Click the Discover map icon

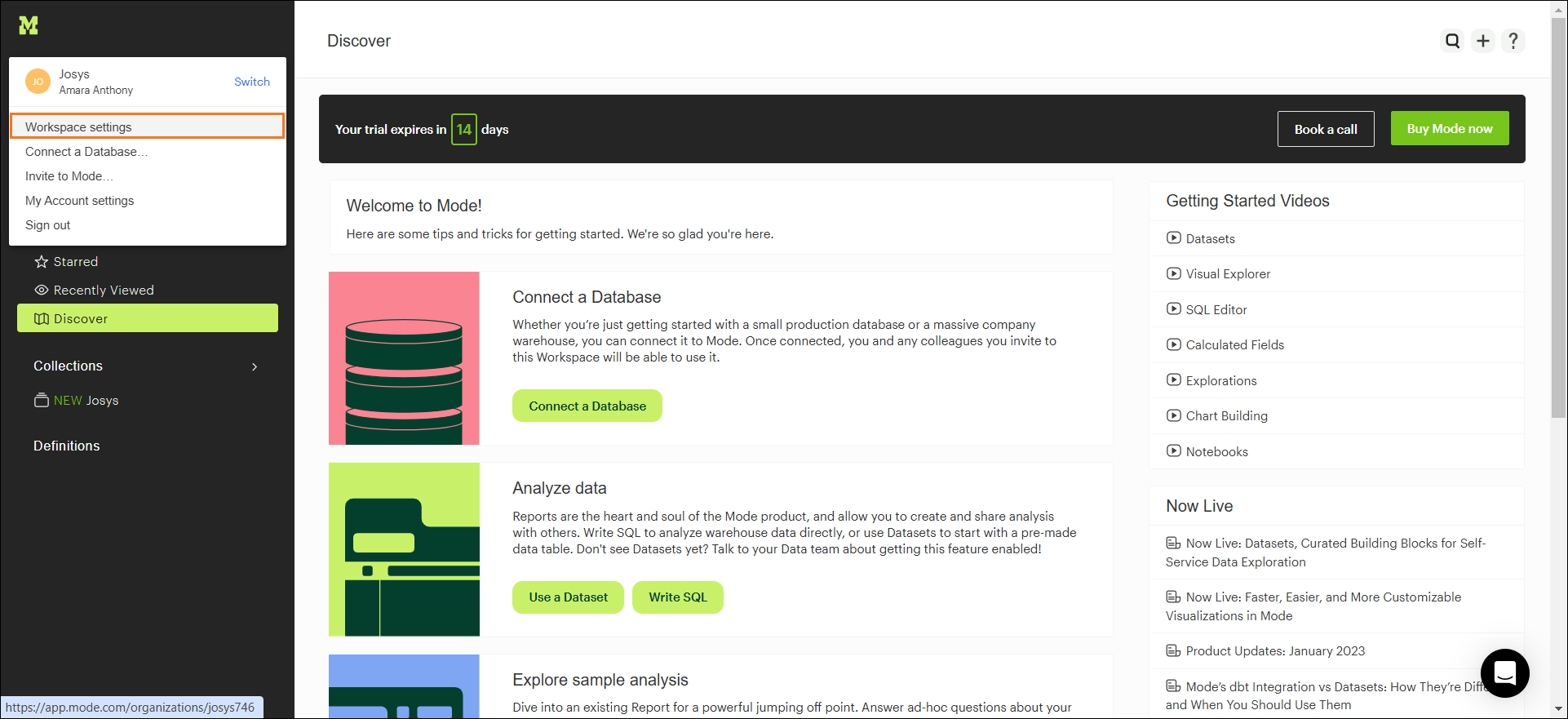pyautogui.click(x=42, y=319)
